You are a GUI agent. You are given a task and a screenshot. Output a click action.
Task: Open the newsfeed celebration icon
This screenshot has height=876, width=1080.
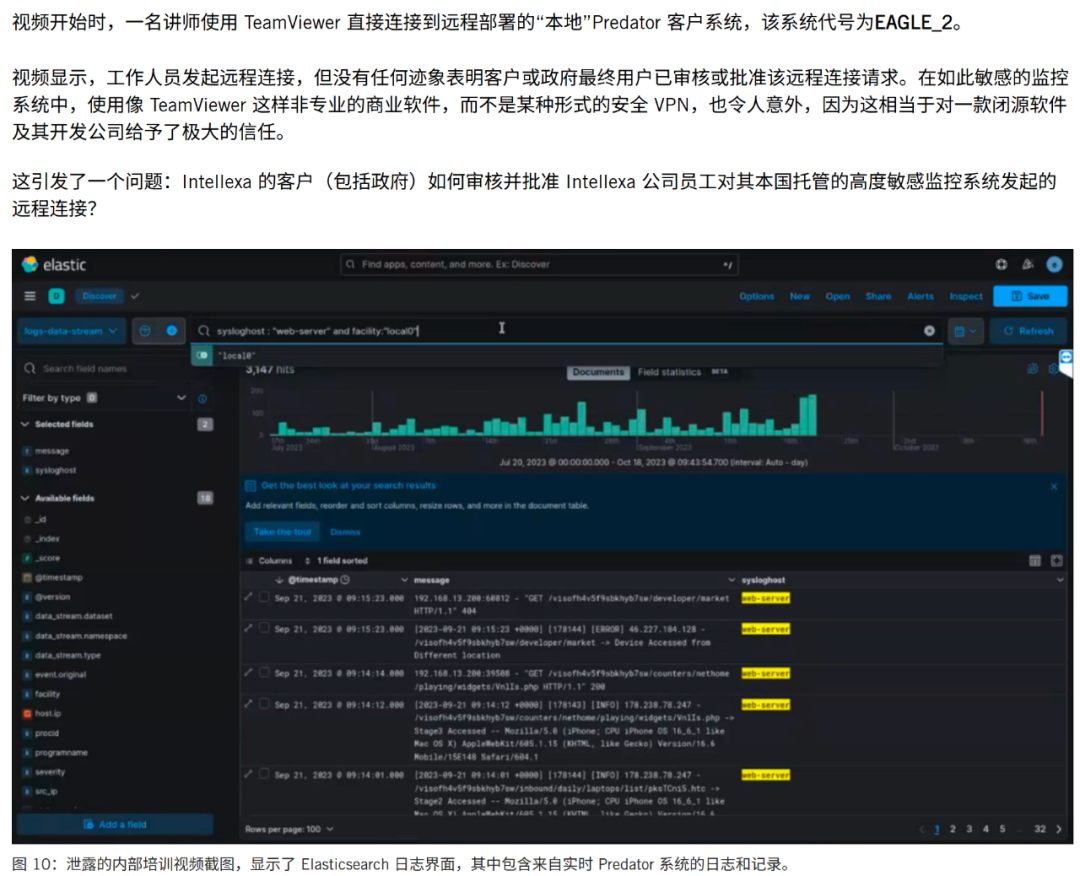[1028, 264]
